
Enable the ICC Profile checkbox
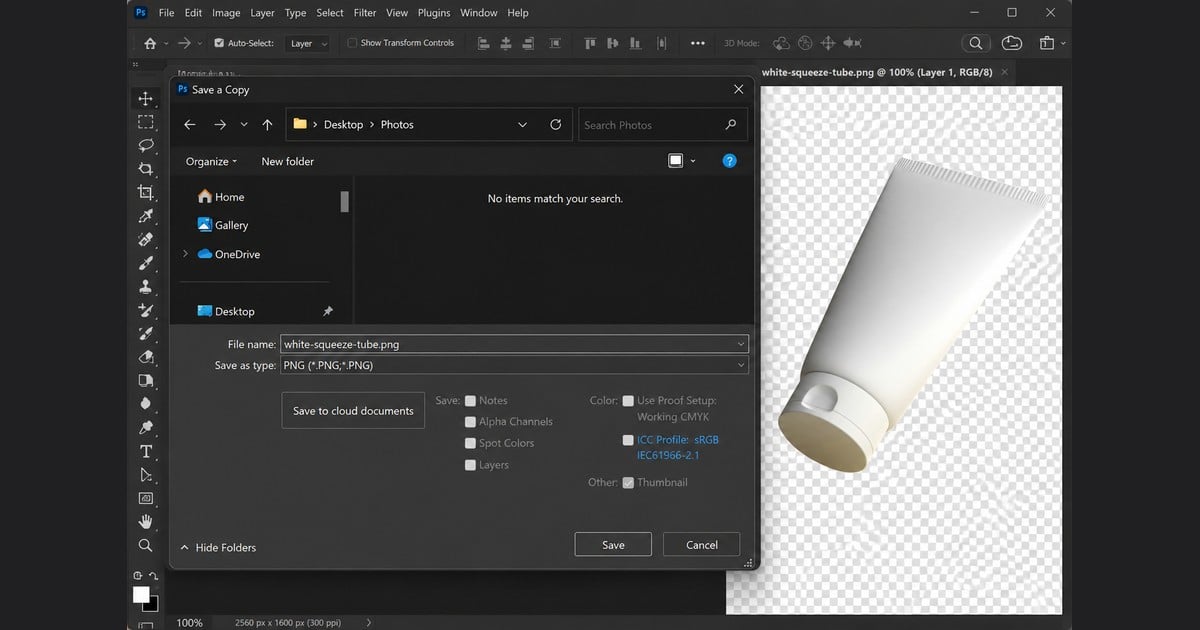[x=628, y=440]
